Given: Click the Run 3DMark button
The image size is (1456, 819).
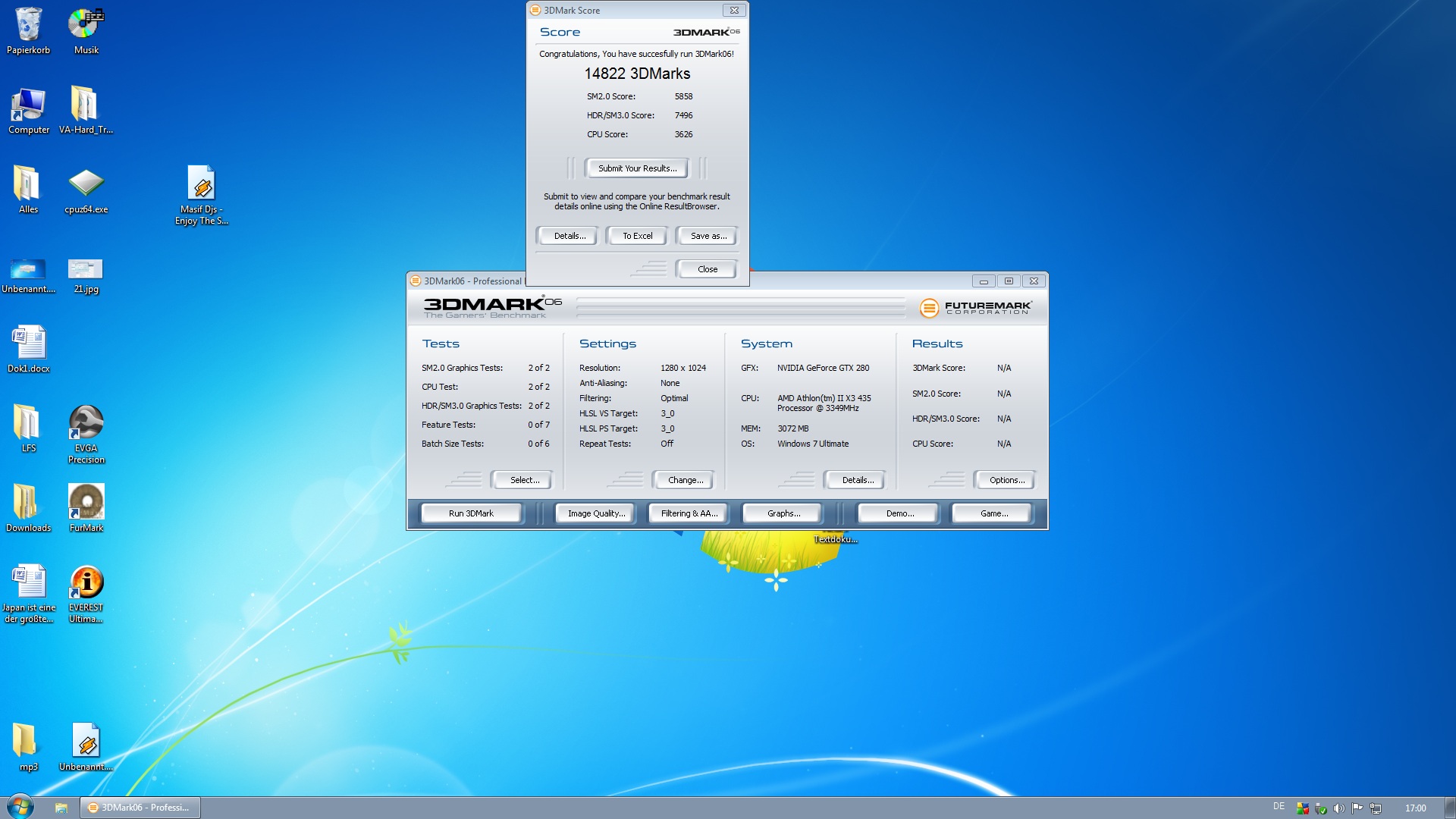Looking at the screenshot, I should (x=471, y=513).
